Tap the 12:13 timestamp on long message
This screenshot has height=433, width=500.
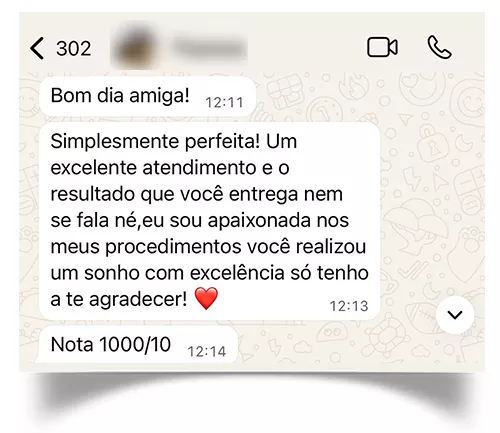[349, 306]
